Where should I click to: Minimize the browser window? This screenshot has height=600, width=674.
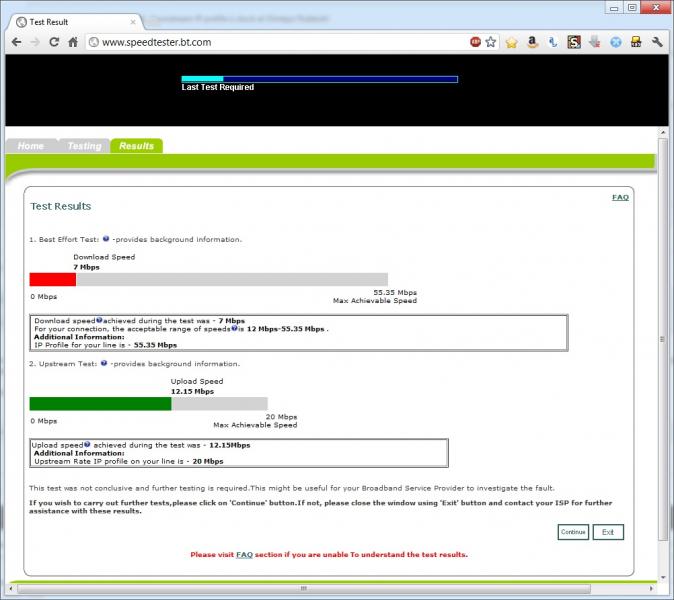(x=614, y=7)
